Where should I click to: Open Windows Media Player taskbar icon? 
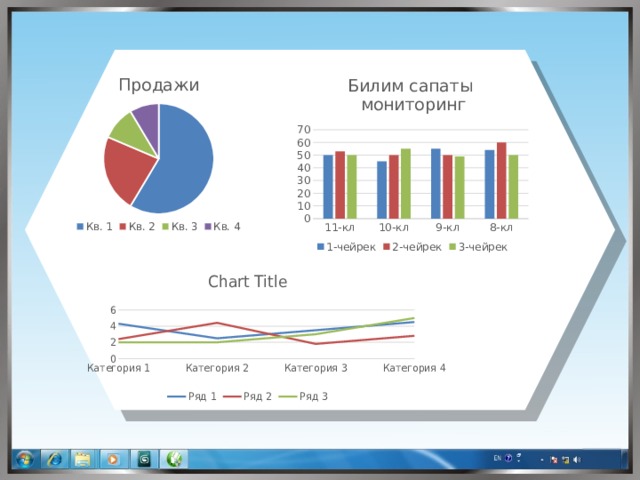[x=113, y=460]
